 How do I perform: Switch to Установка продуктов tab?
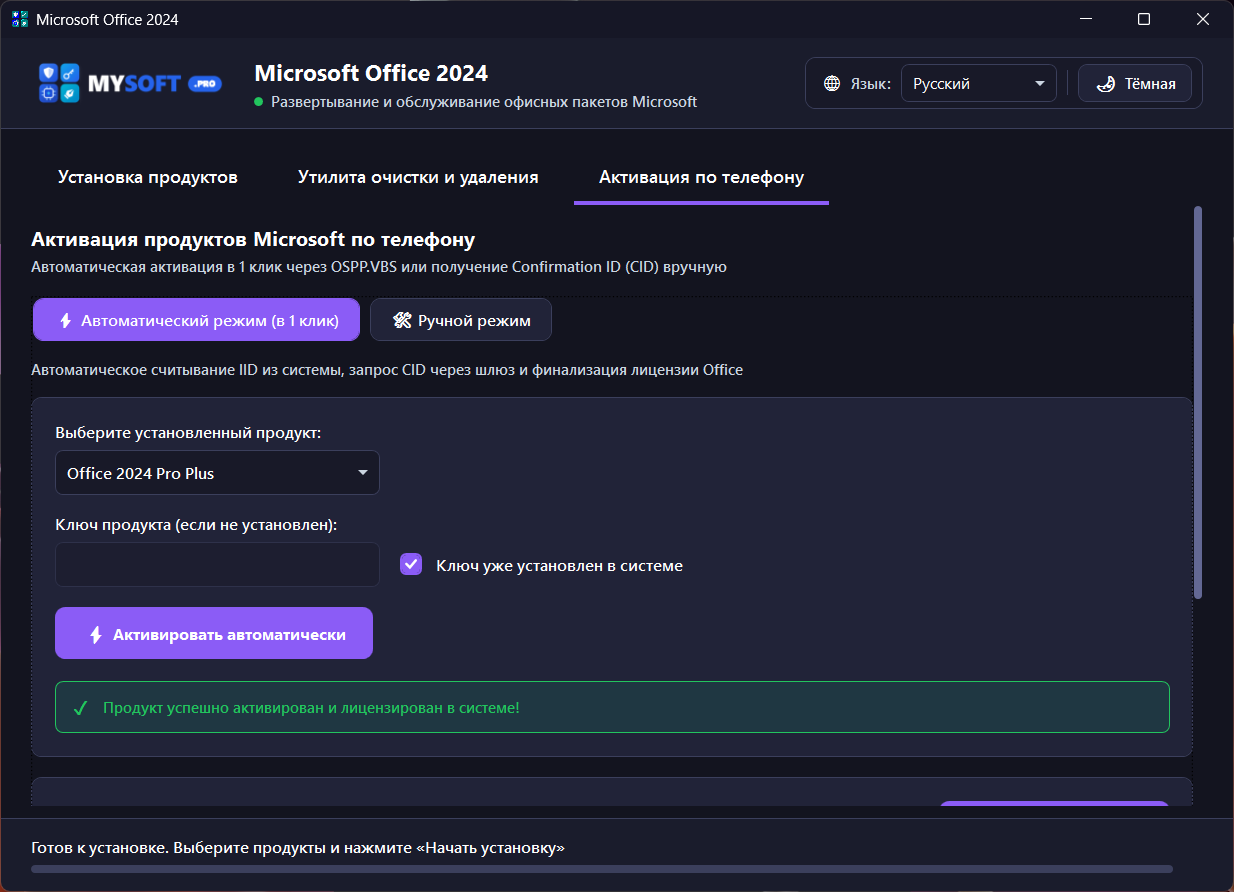click(148, 177)
